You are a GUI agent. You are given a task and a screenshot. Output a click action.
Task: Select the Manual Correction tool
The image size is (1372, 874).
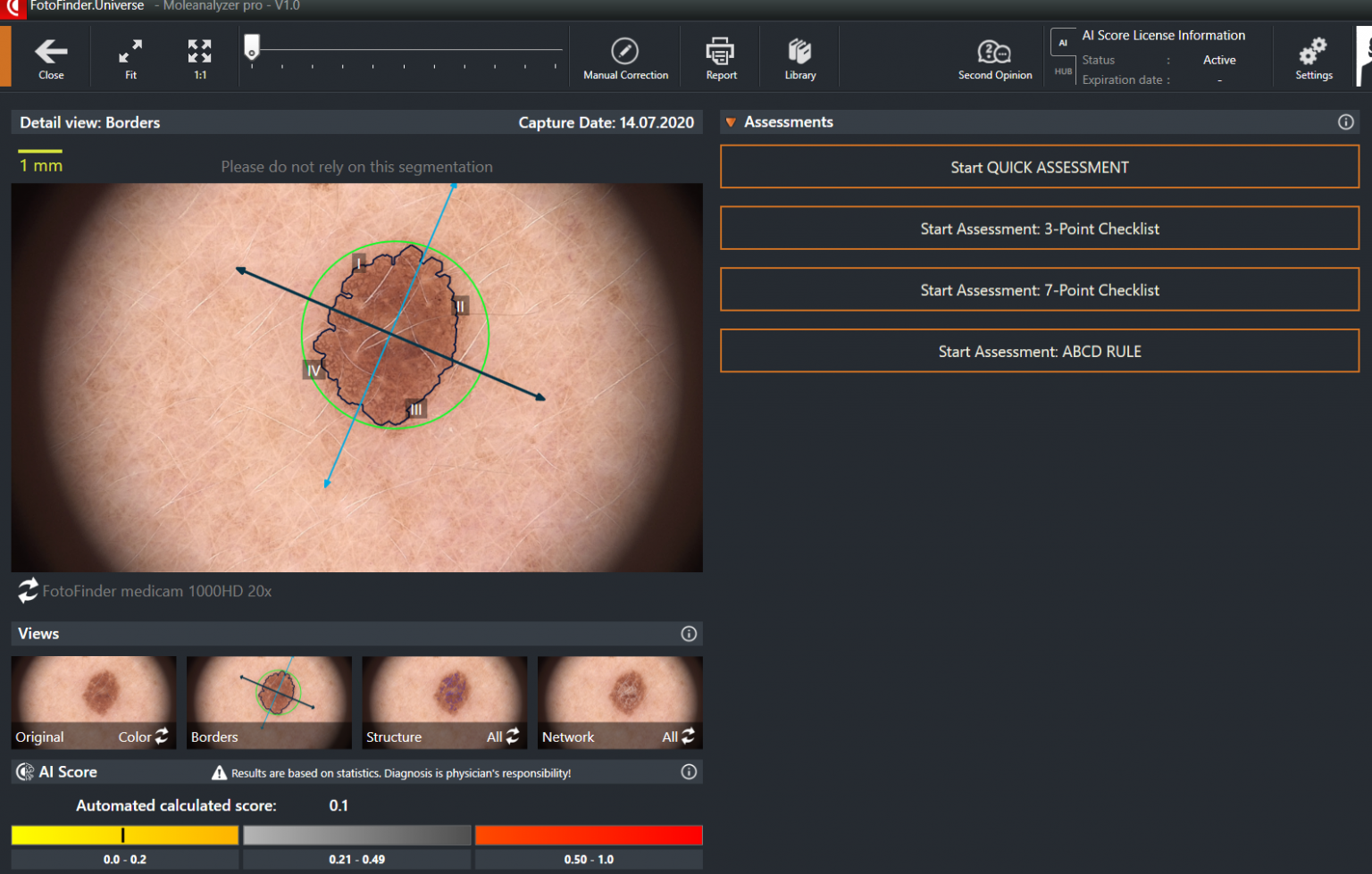[x=625, y=55]
